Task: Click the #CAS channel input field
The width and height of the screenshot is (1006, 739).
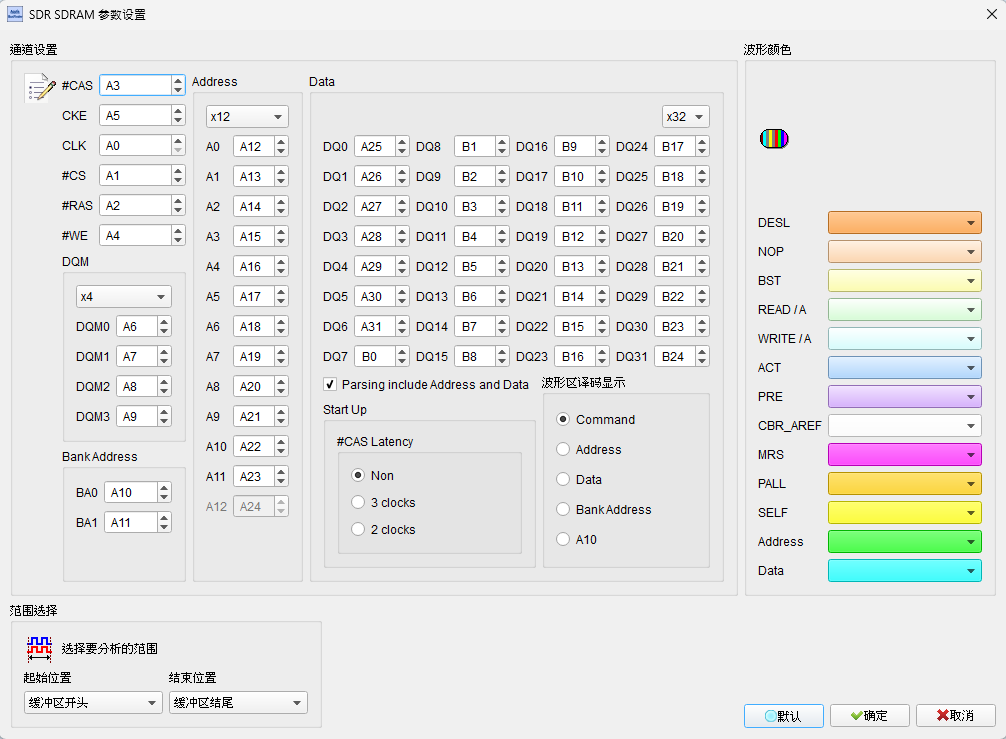Action: [135, 85]
